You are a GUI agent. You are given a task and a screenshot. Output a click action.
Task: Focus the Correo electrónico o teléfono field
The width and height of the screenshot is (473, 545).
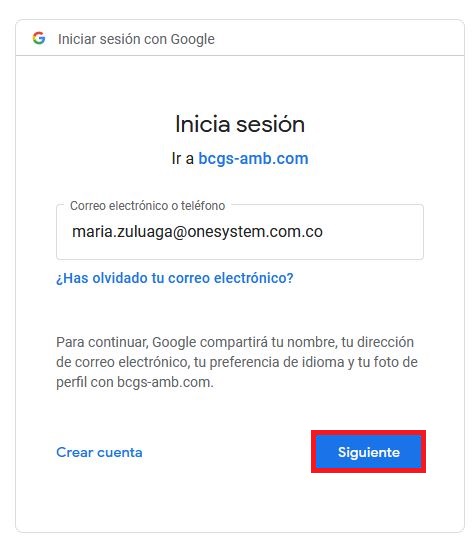240,232
